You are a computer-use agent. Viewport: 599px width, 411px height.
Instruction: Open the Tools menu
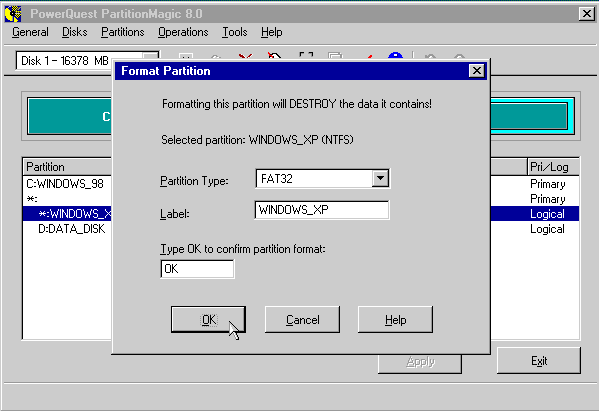(235, 32)
